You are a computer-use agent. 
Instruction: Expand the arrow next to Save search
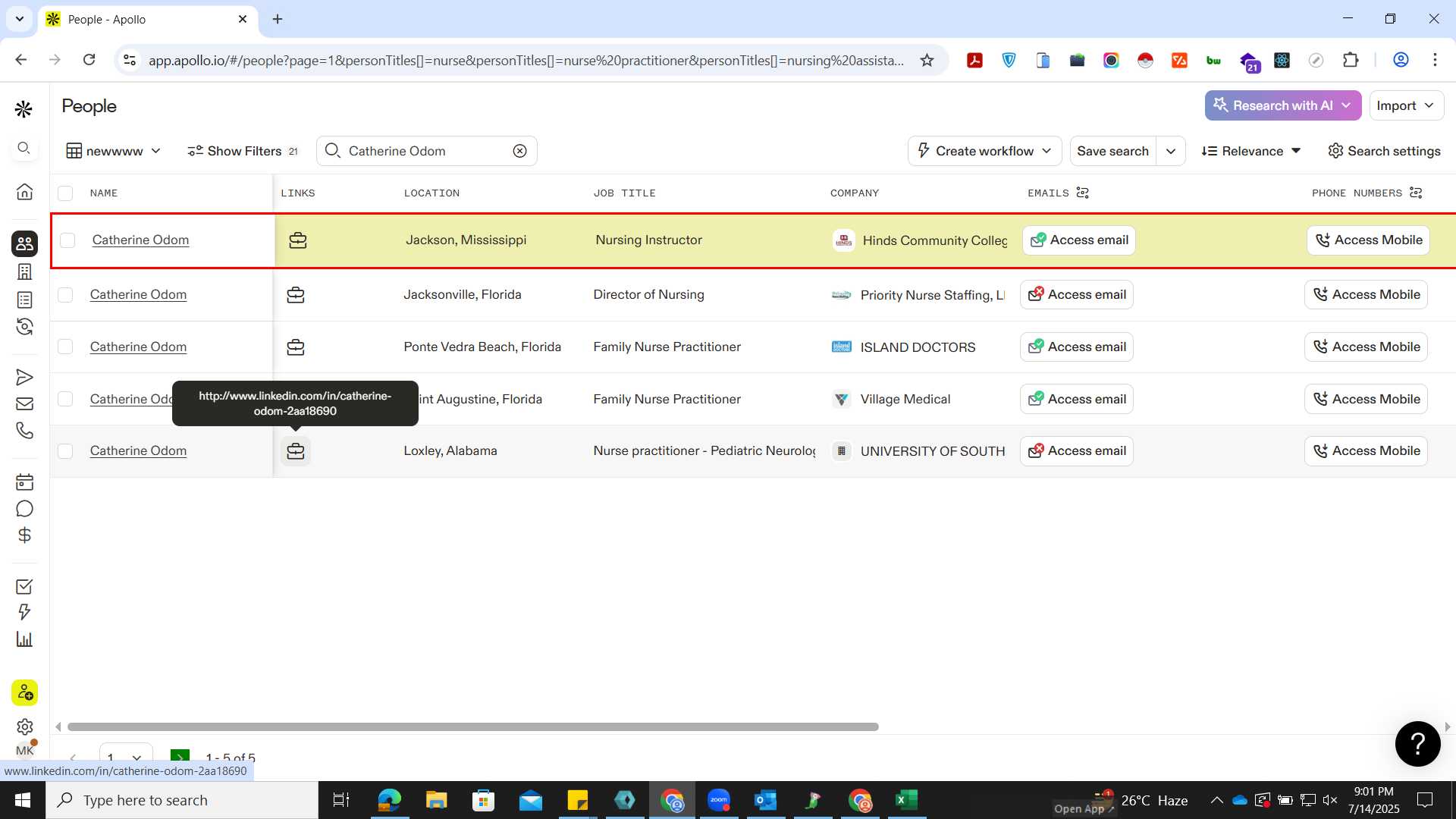[1171, 151]
